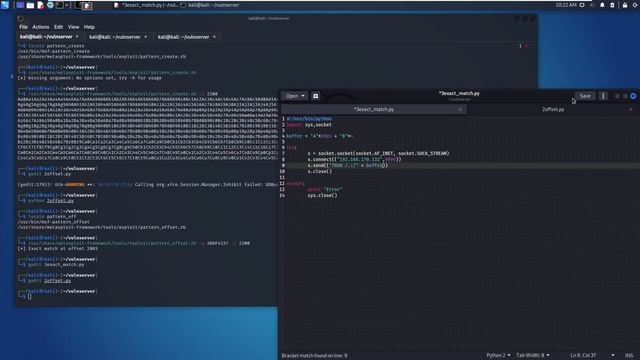Expand the terminal launcher dropdown arrow in panel
Viewport: 640px width, 360px height.
[67, 5]
